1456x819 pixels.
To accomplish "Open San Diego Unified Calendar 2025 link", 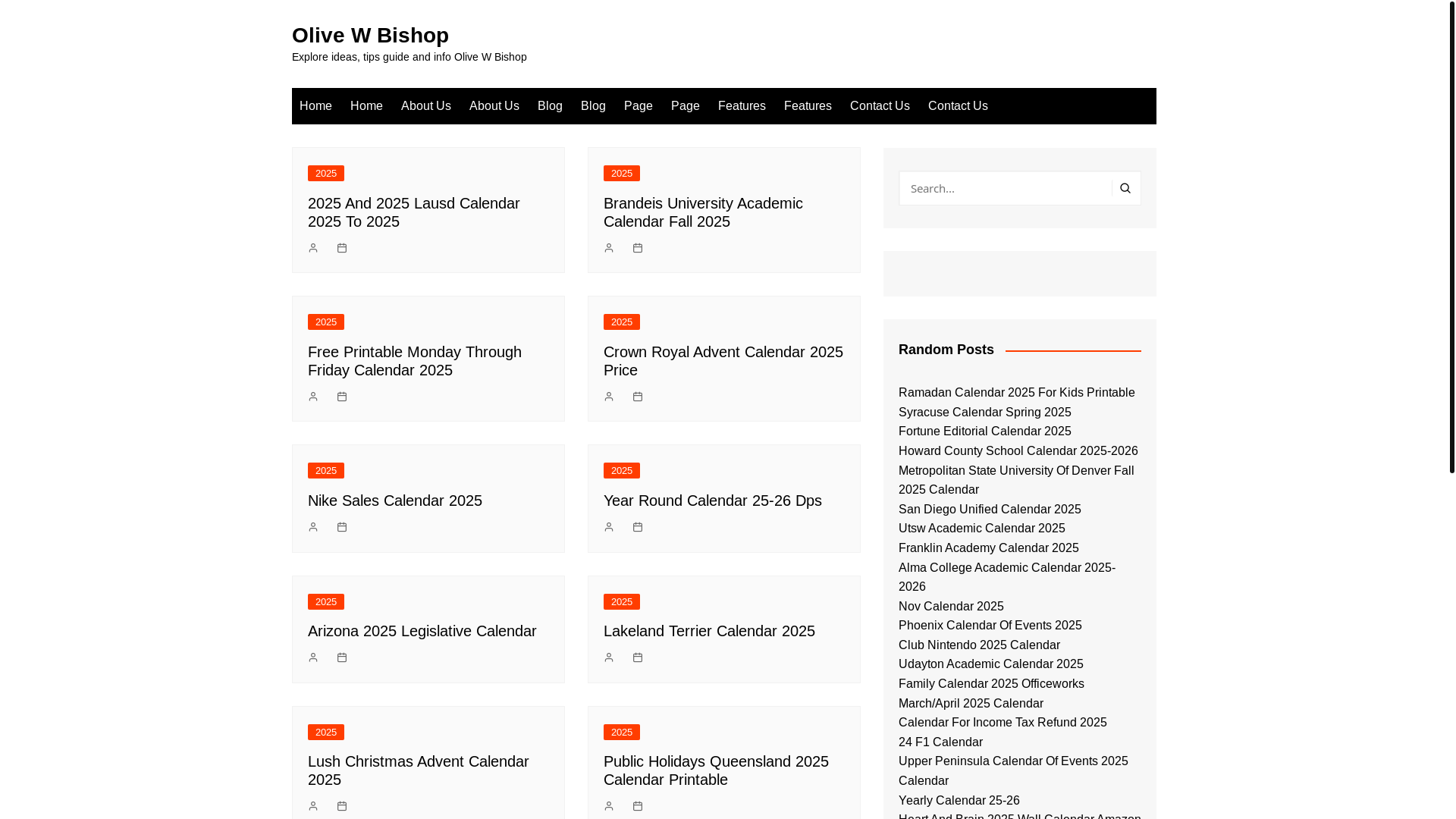I will click(x=990, y=510).
